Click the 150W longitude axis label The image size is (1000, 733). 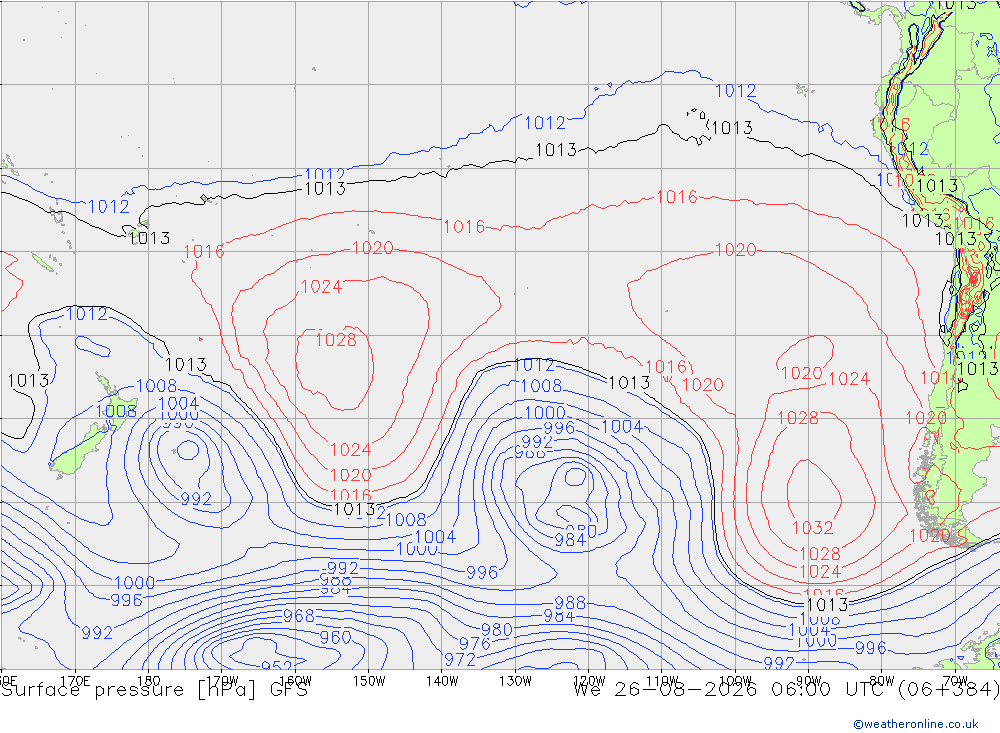369,681
